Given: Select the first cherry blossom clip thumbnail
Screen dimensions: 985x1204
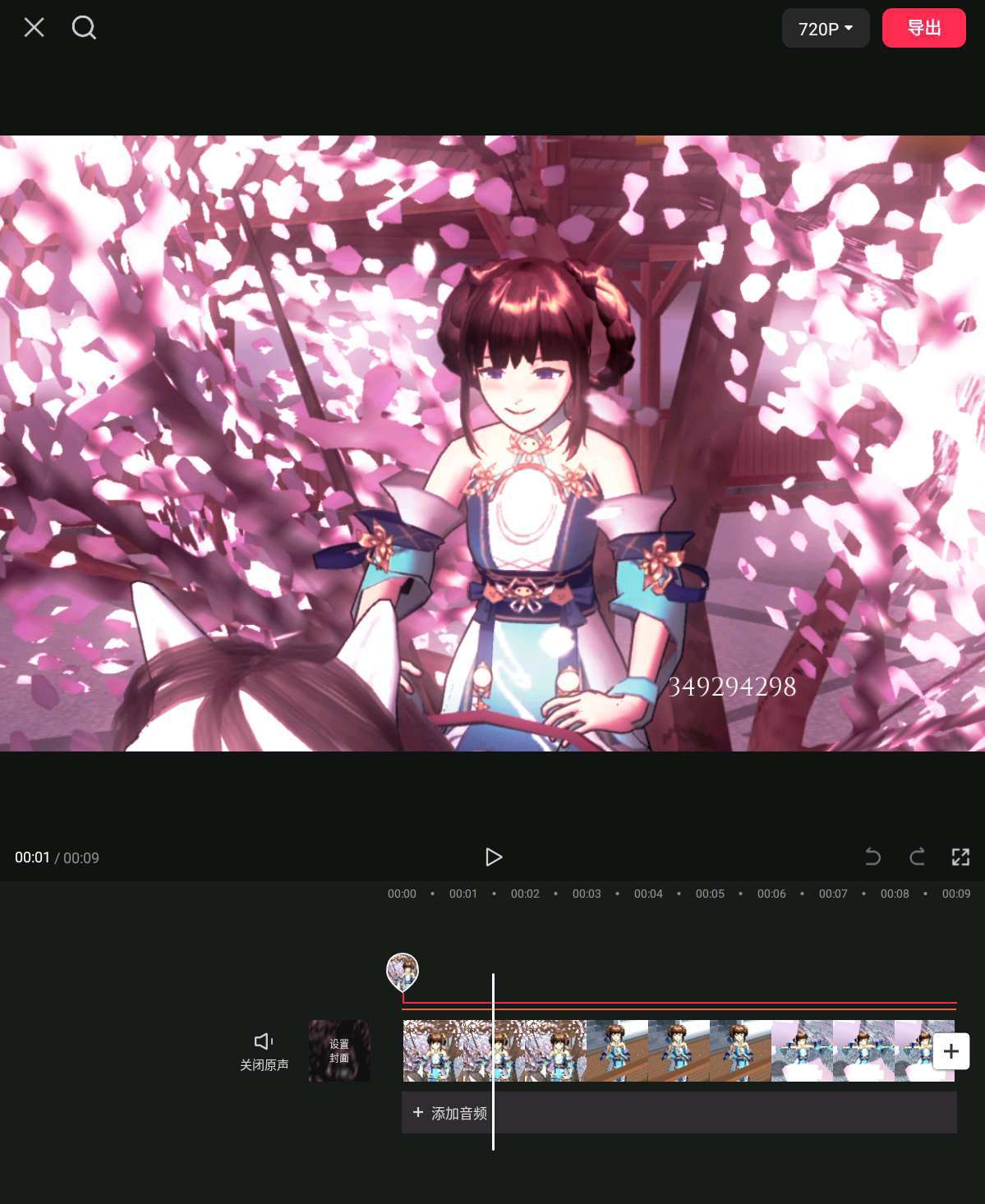Looking at the screenshot, I should 434,1051.
